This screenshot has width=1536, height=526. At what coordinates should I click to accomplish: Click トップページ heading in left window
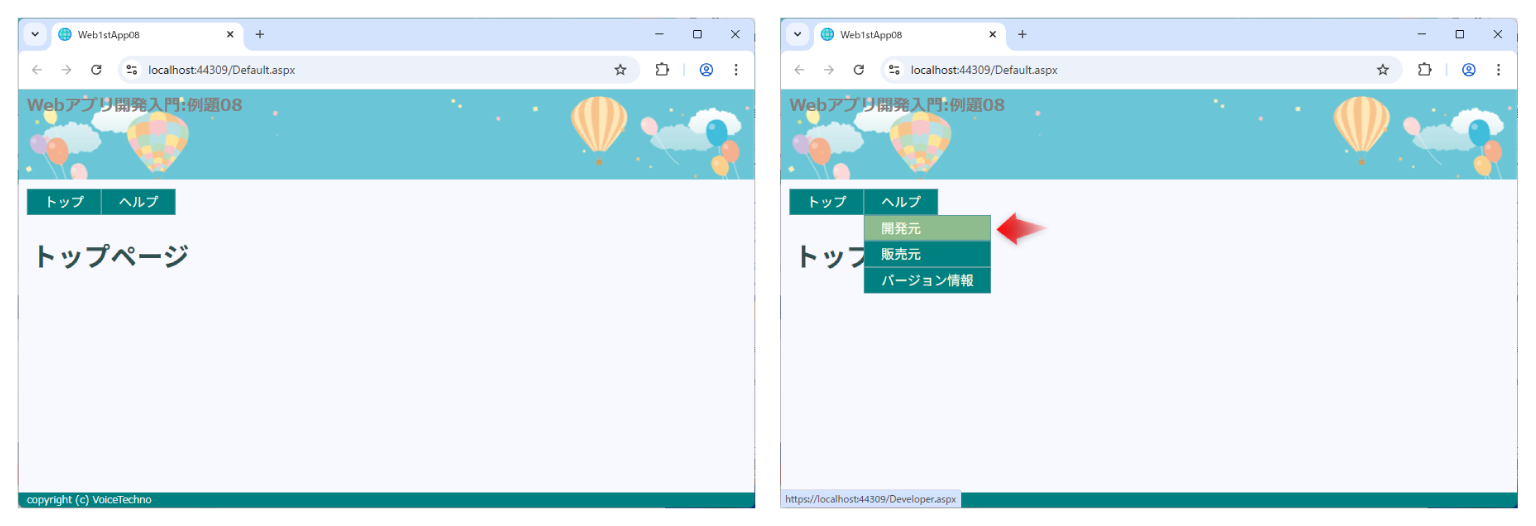click(x=111, y=256)
